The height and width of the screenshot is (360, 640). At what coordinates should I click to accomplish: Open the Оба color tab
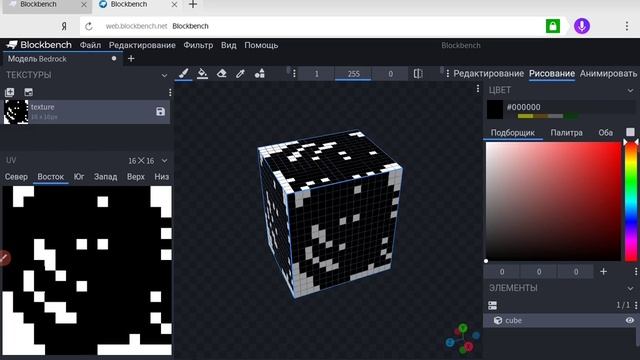click(x=605, y=133)
